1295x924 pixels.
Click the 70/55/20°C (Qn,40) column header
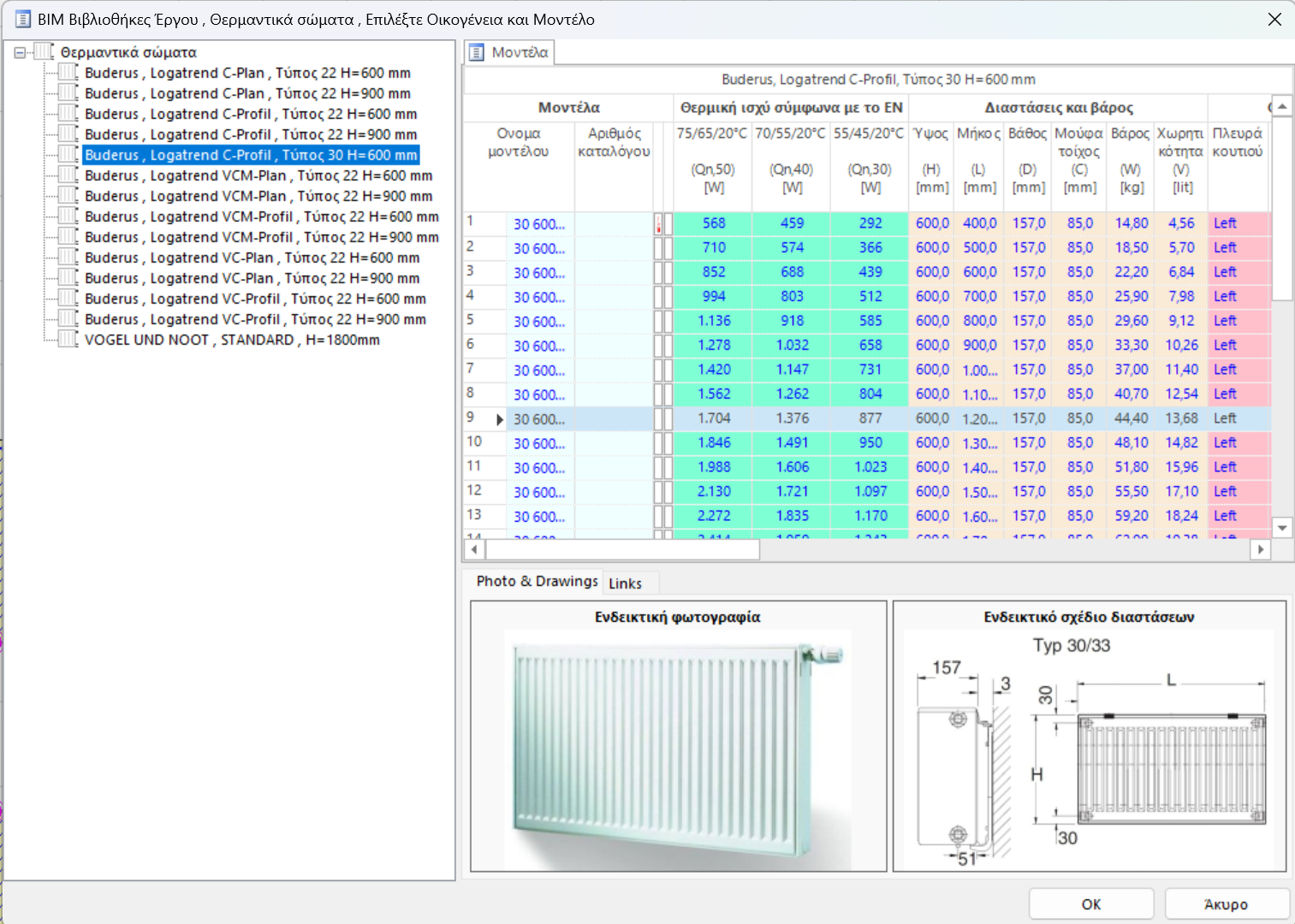point(791,167)
